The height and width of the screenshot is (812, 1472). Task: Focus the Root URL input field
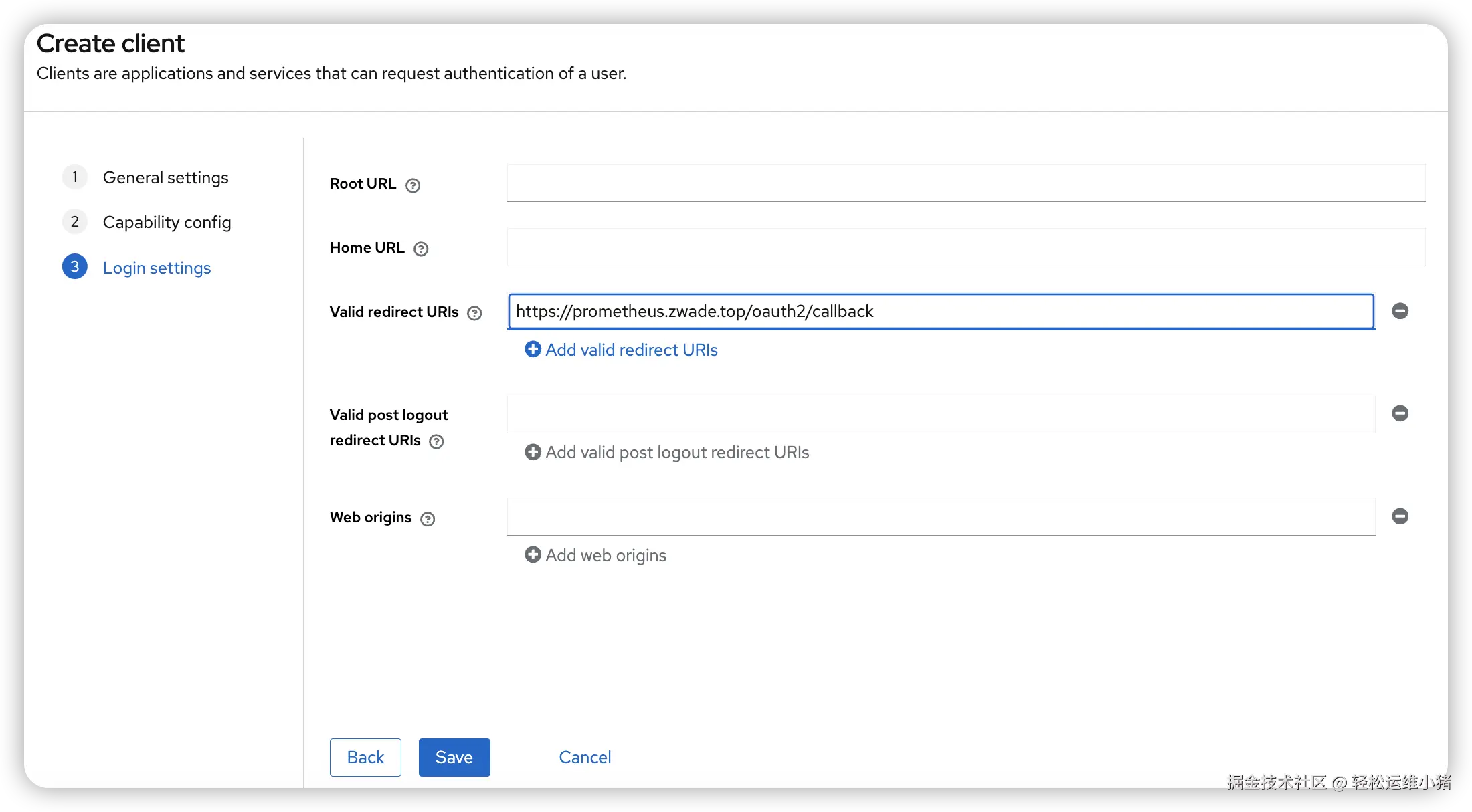tap(965, 183)
